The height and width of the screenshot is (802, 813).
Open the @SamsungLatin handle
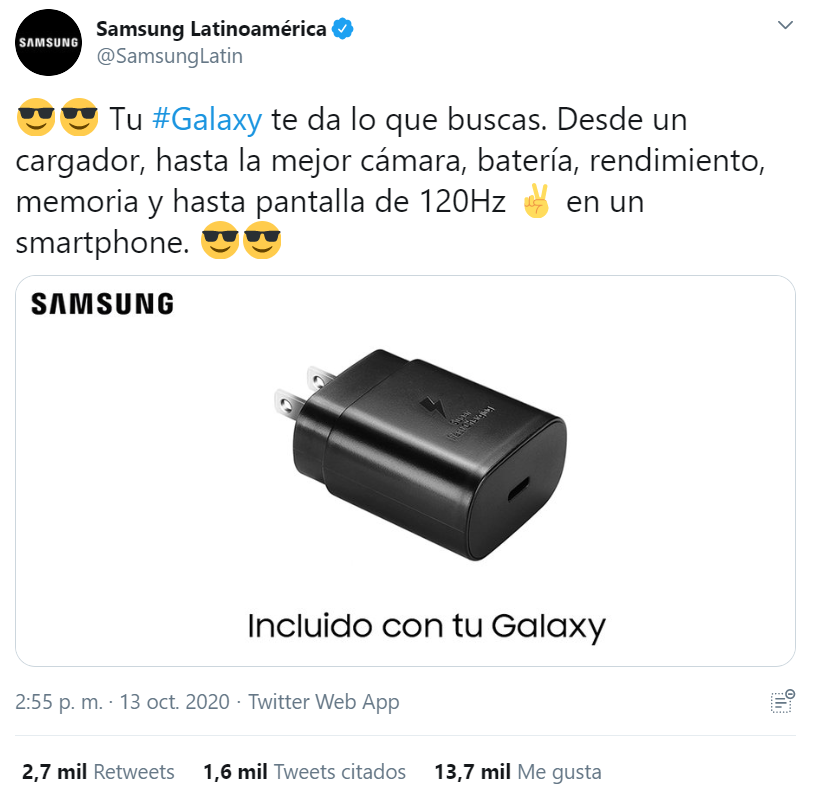pyautogui.click(x=170, y=56)
